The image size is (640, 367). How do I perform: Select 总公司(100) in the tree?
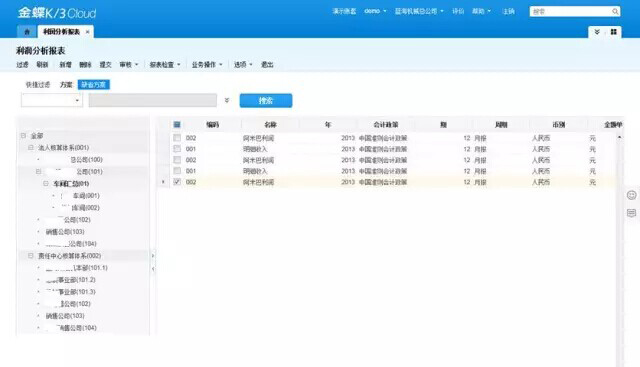pos(86,160)
